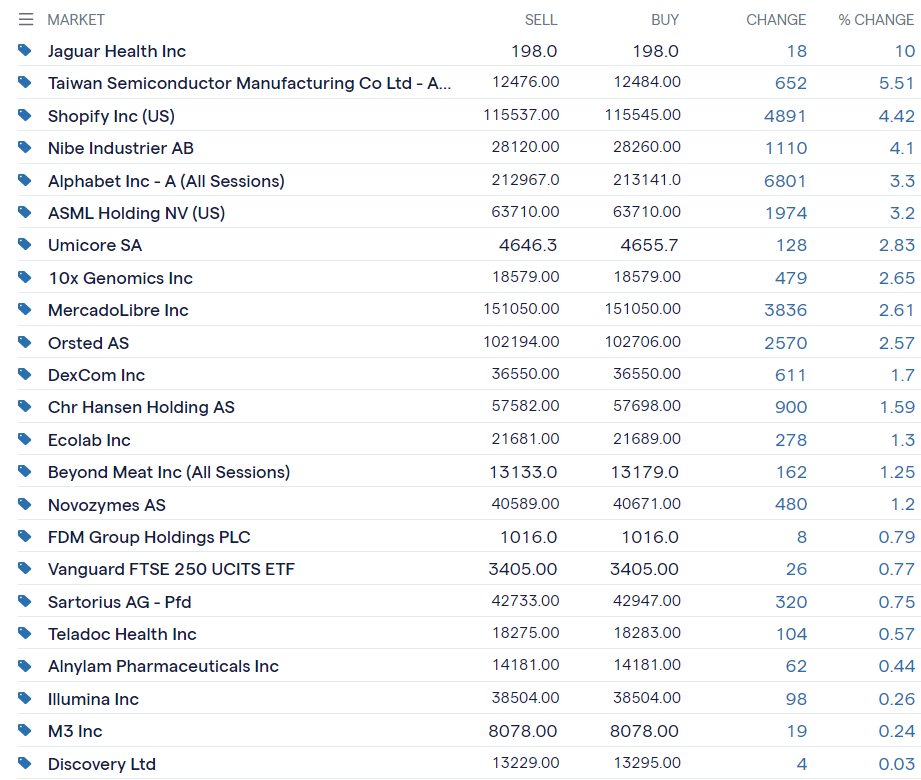Image resolution: width=921 pixels, height=780 pixels.
Task: Sort by the CHANGE column header
Action: pos(776,20)
